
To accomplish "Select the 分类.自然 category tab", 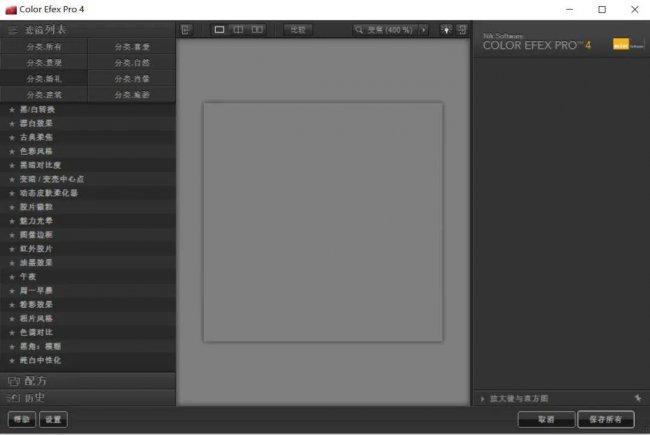I will point(132,63).
